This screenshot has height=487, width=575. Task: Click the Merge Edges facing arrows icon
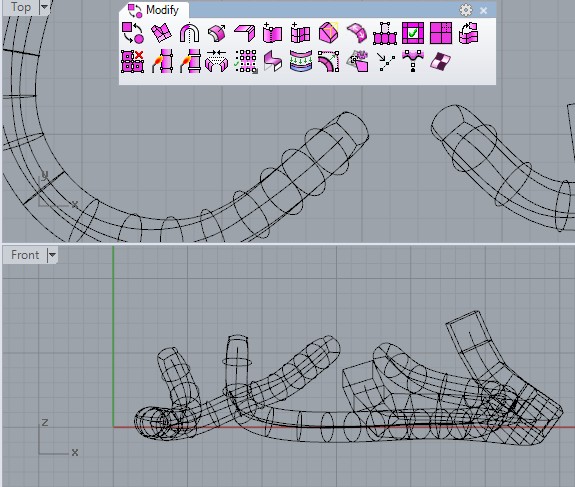(x=216, y=61)
